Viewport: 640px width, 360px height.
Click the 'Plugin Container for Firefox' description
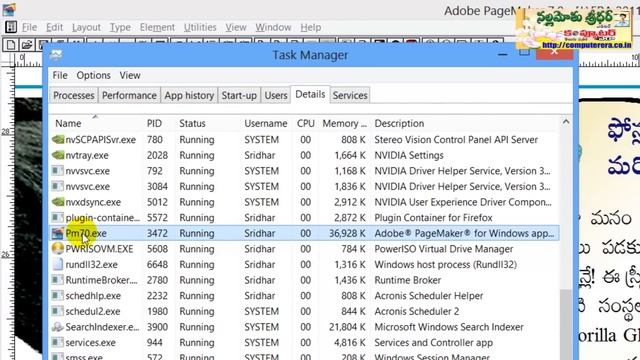coord(433,218)
